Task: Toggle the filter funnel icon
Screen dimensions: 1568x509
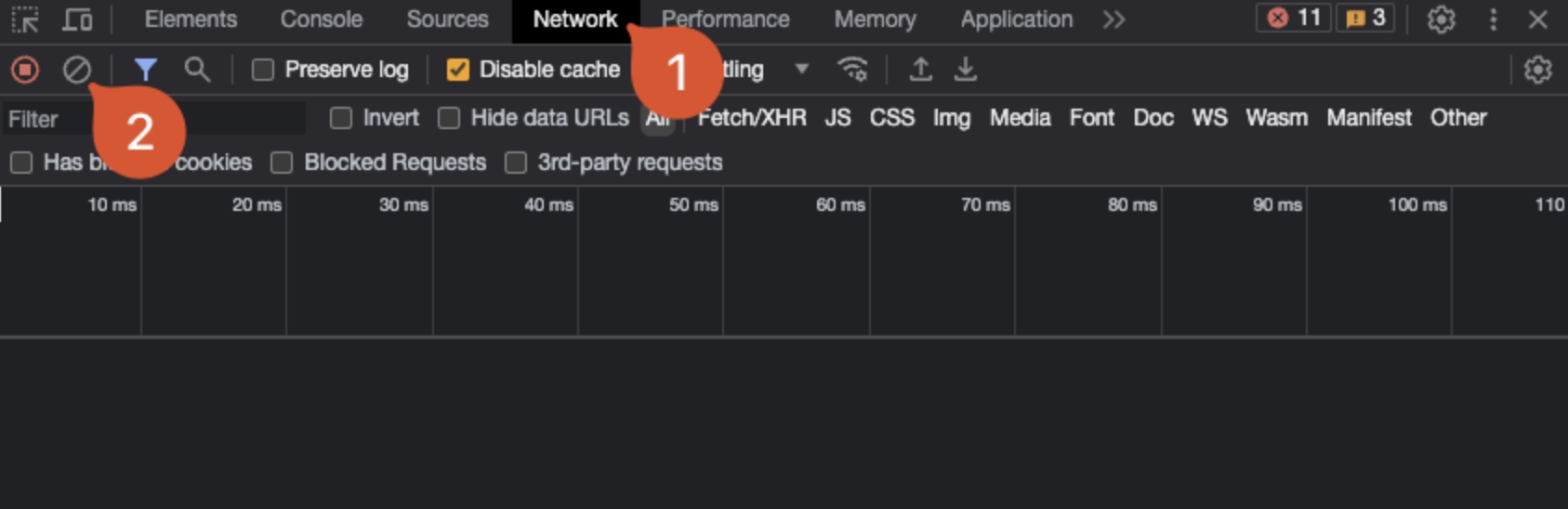Action: point(145,70)
